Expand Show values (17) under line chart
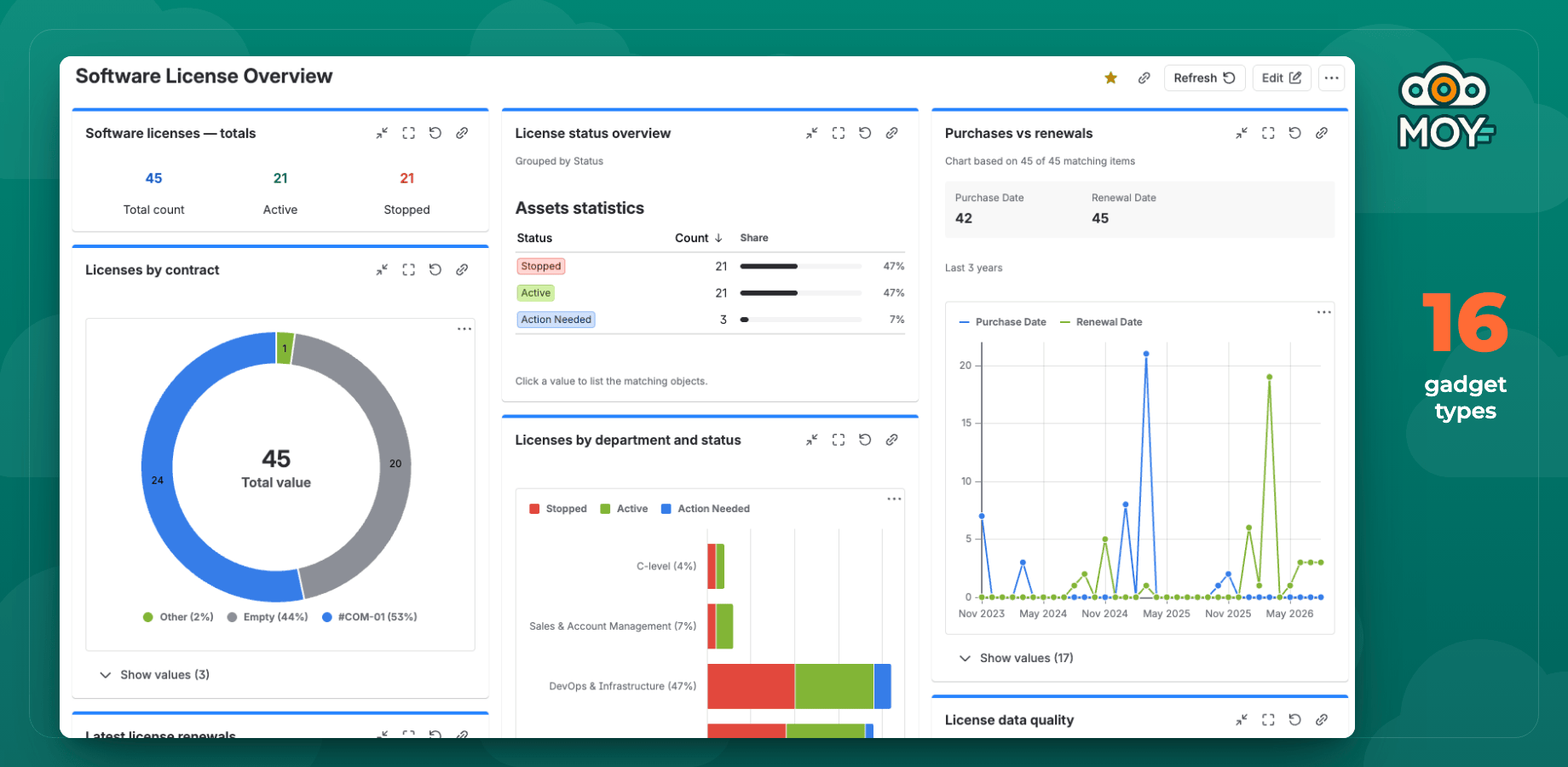This screenshot has width=1568, height=767. [1016, 658]
